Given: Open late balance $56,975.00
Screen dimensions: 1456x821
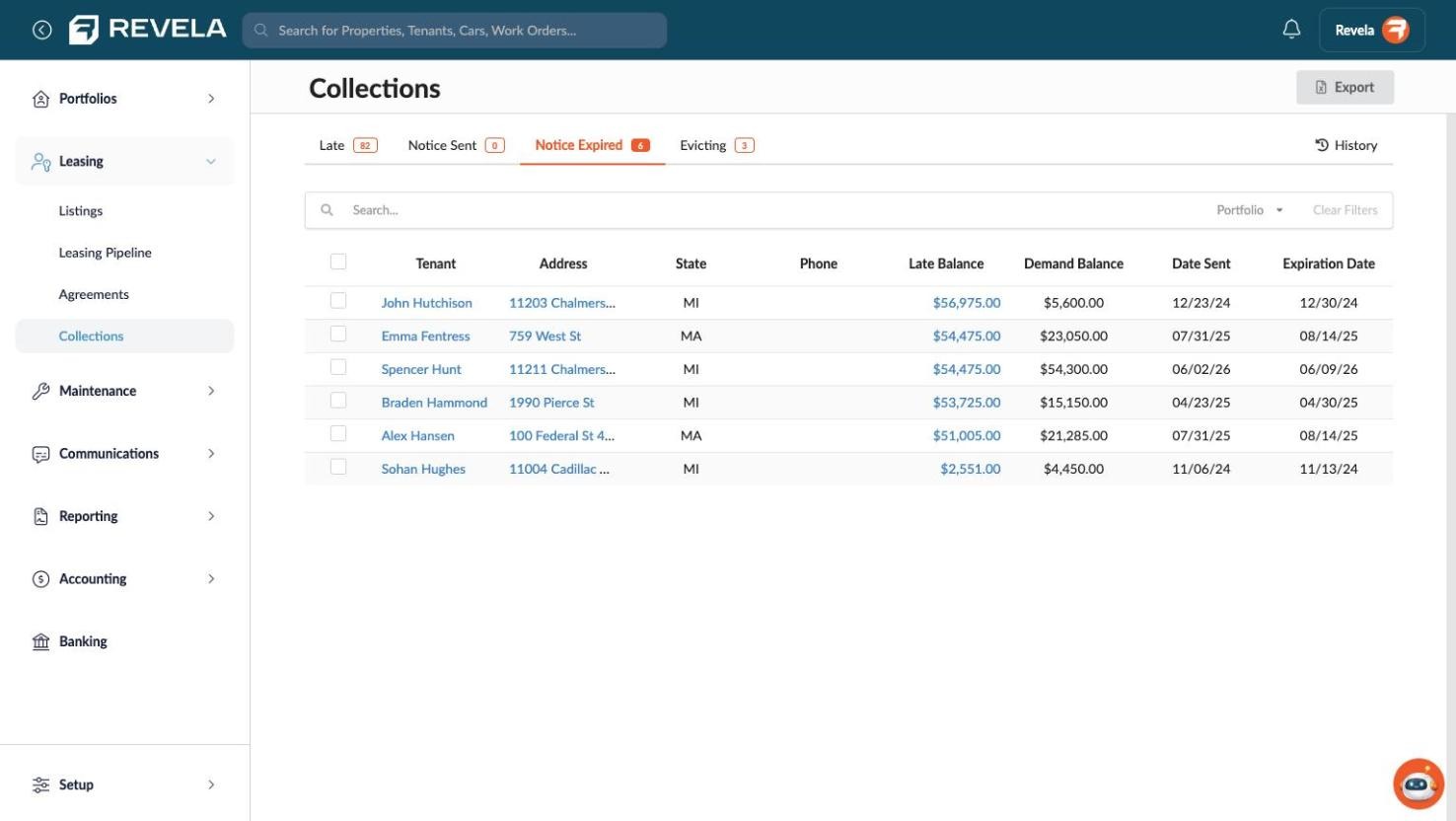Looking at the screenshot, I should (x=967, y=303).
